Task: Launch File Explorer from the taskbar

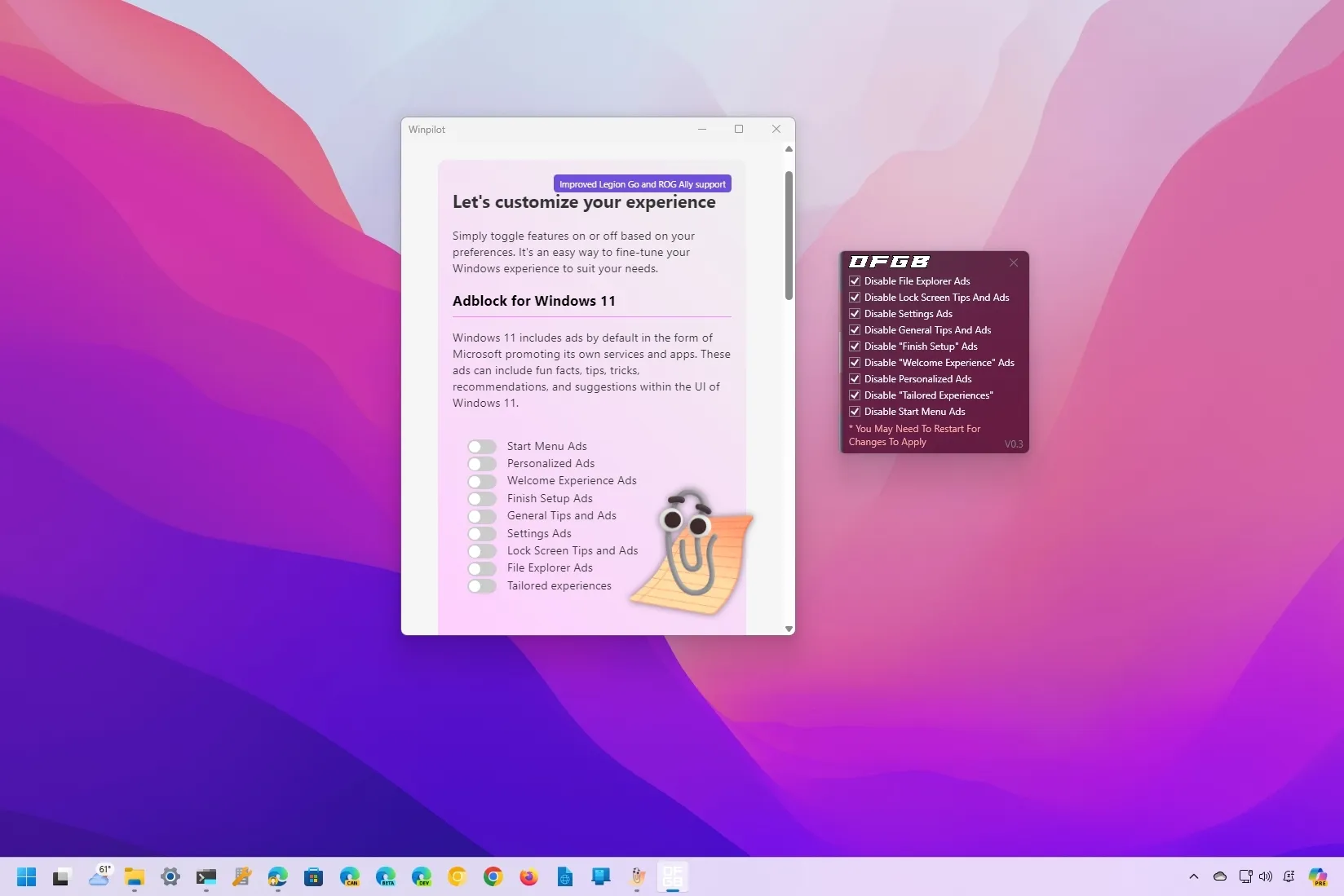Action: click(135, 877)
